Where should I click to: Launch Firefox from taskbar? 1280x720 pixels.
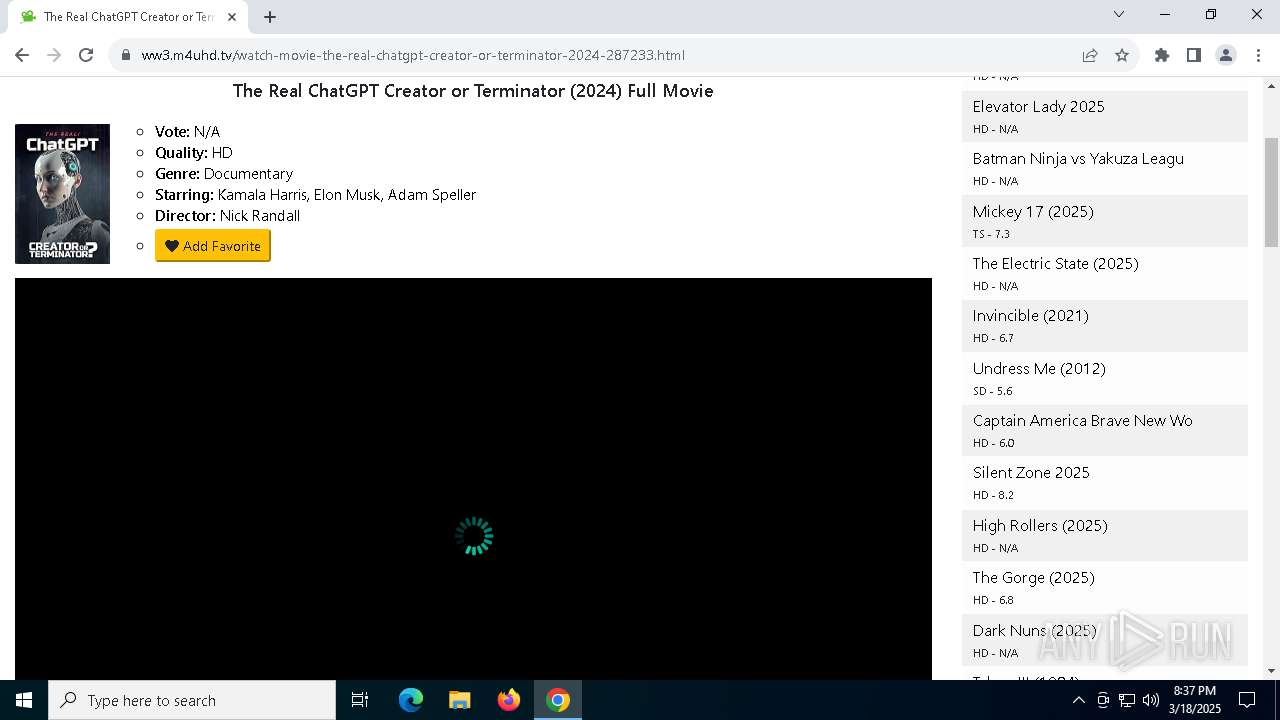pos(509,700)
